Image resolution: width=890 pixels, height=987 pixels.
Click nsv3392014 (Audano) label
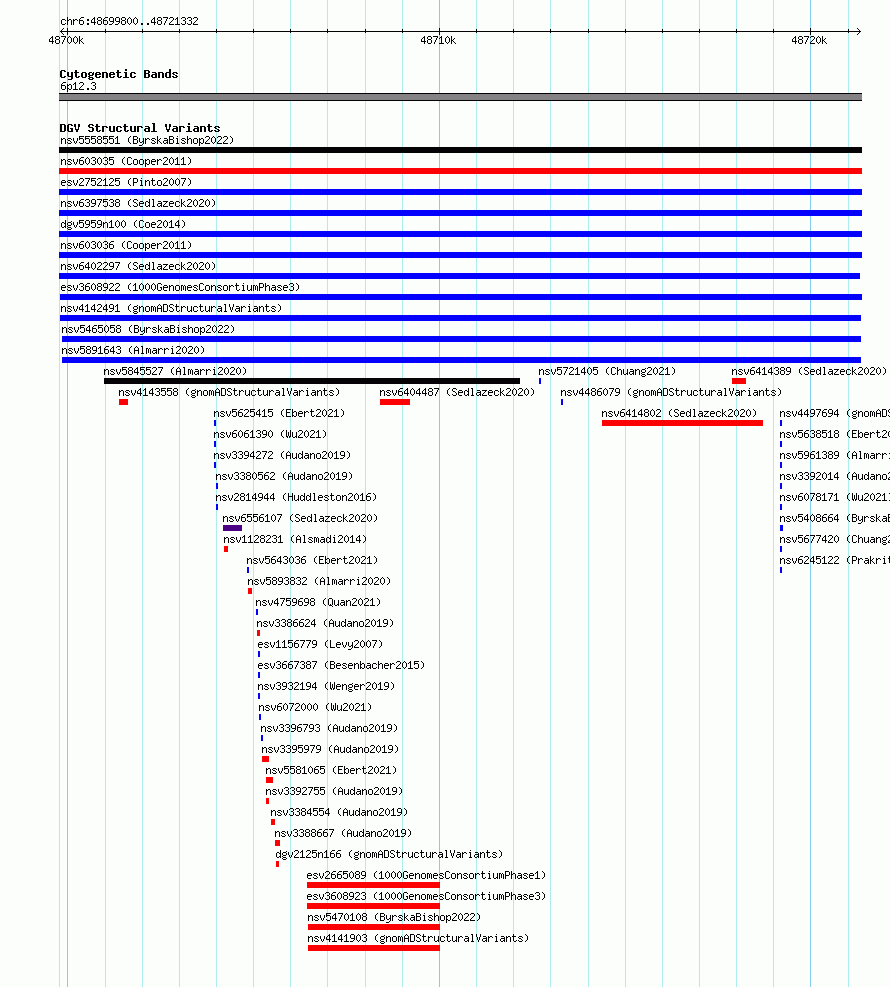tap(835, 476)
